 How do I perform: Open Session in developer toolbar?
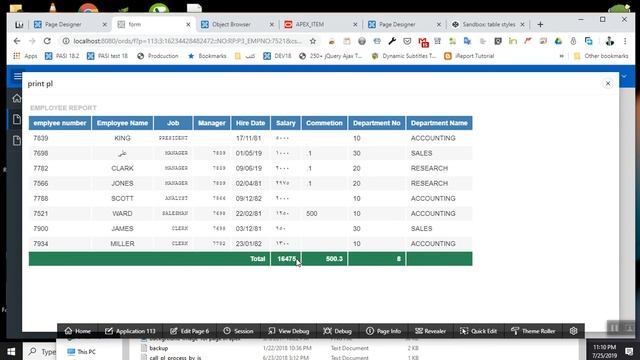[x=238, y=331]
